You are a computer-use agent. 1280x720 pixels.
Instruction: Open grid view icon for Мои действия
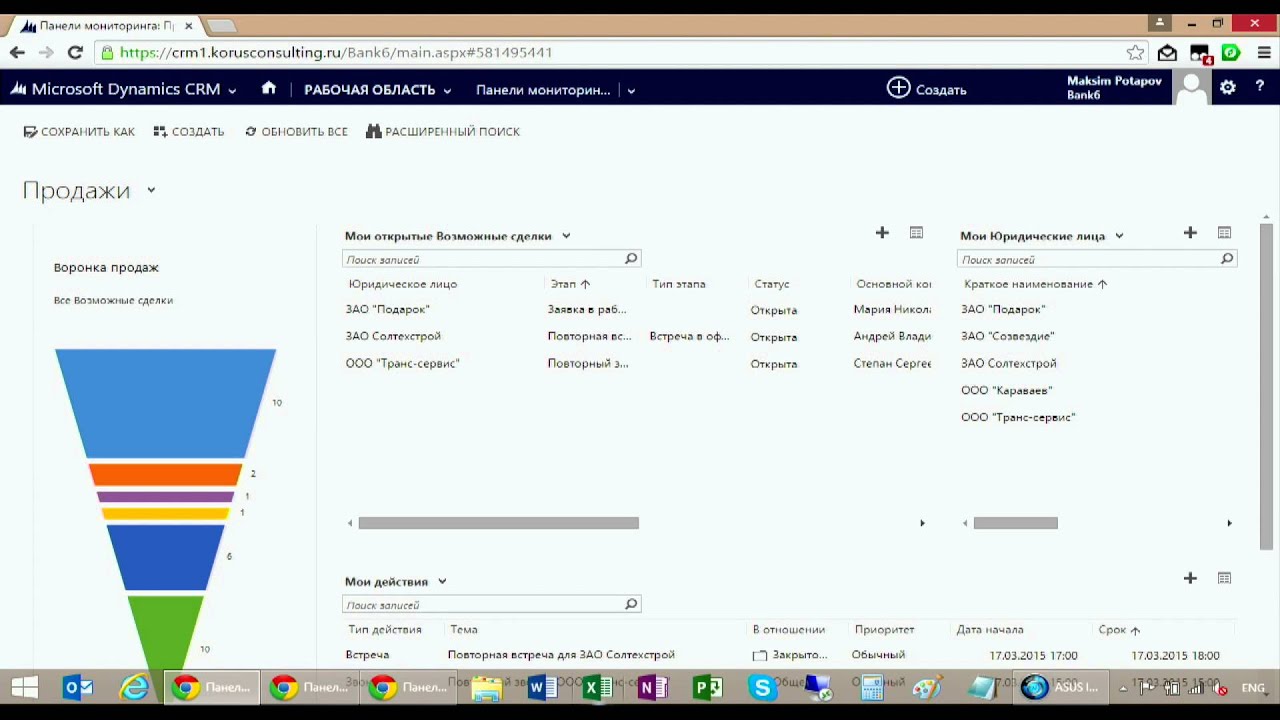point(1224,578)
